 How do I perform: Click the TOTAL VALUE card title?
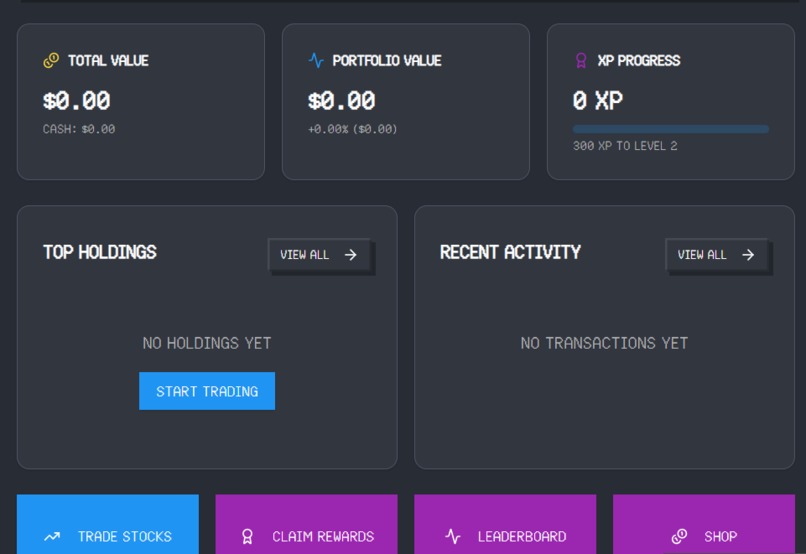(x=108, y=61)
